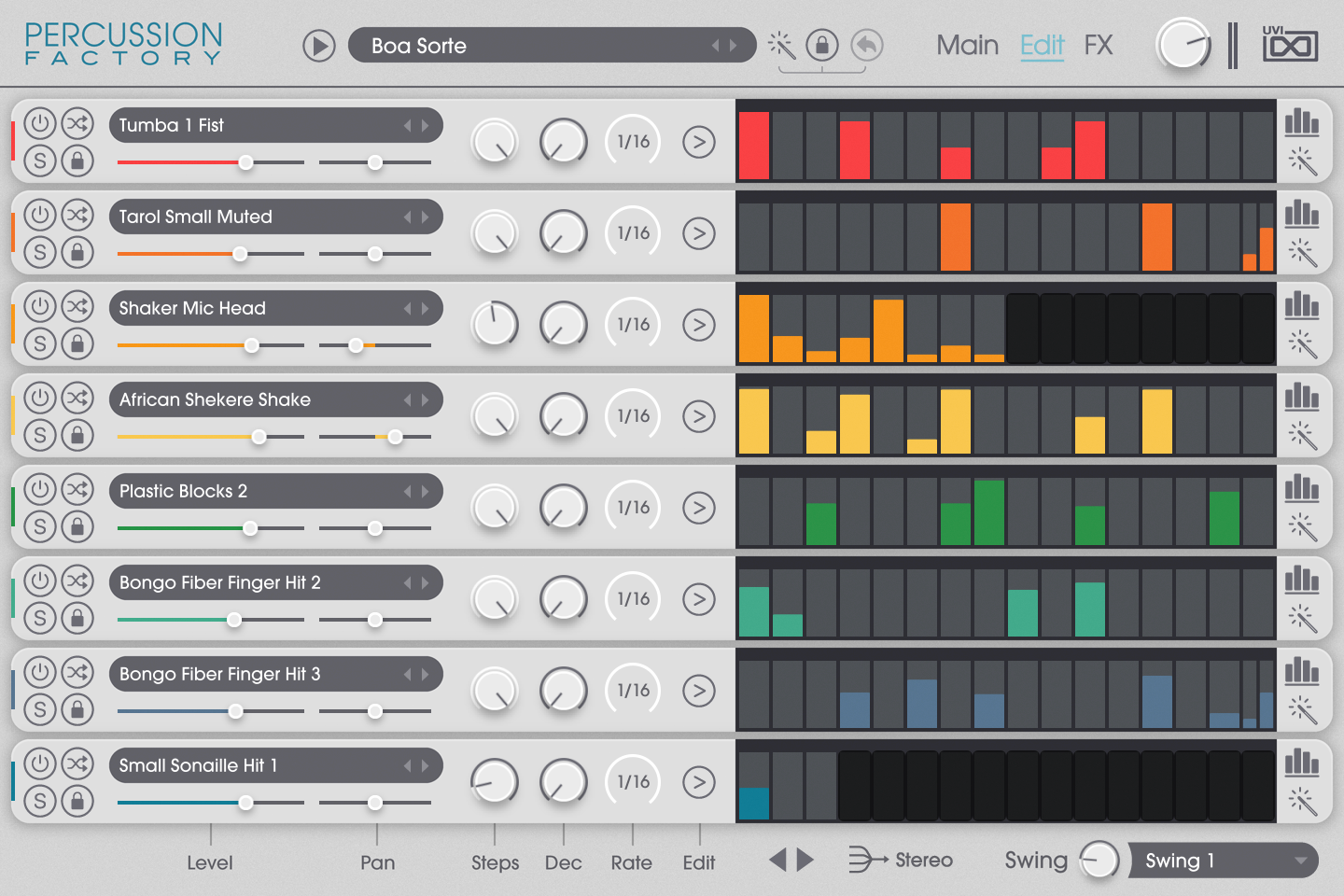Screen dimensions: 1344x896
Task: Toggle the preset lock icon in header
Action: tap(822, 45)
